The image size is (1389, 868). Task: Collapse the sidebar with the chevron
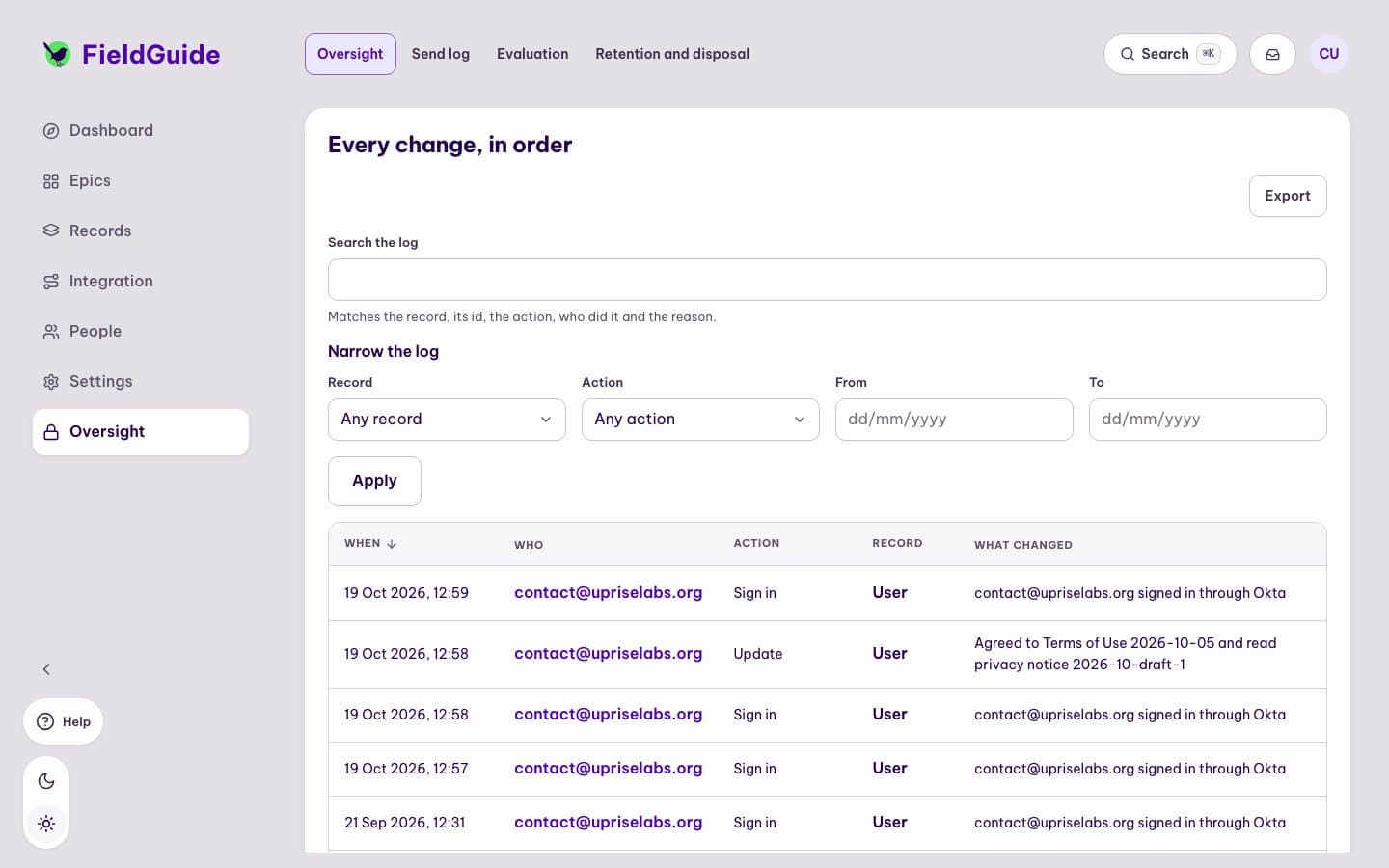coord(46,669)
